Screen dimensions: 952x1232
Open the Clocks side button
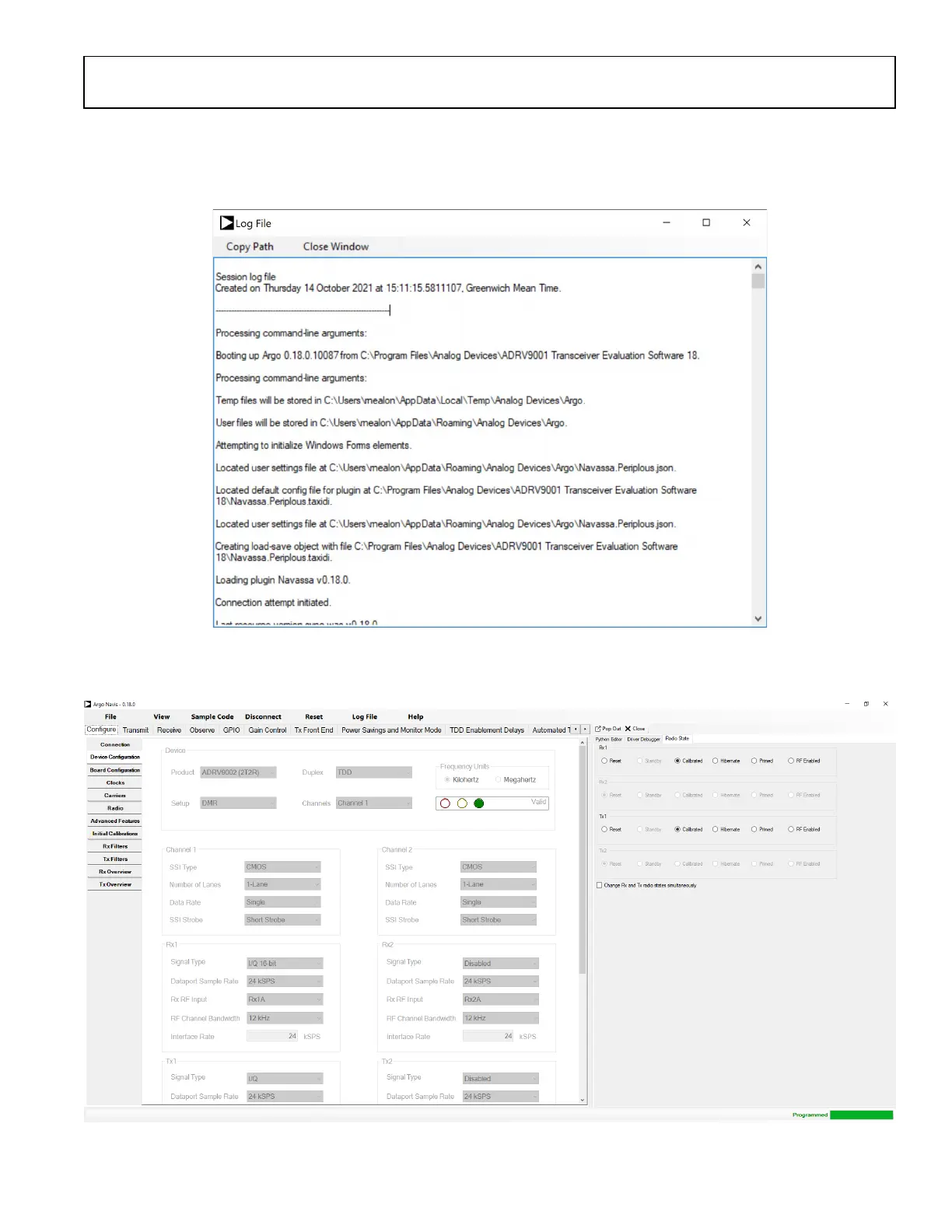115,782
